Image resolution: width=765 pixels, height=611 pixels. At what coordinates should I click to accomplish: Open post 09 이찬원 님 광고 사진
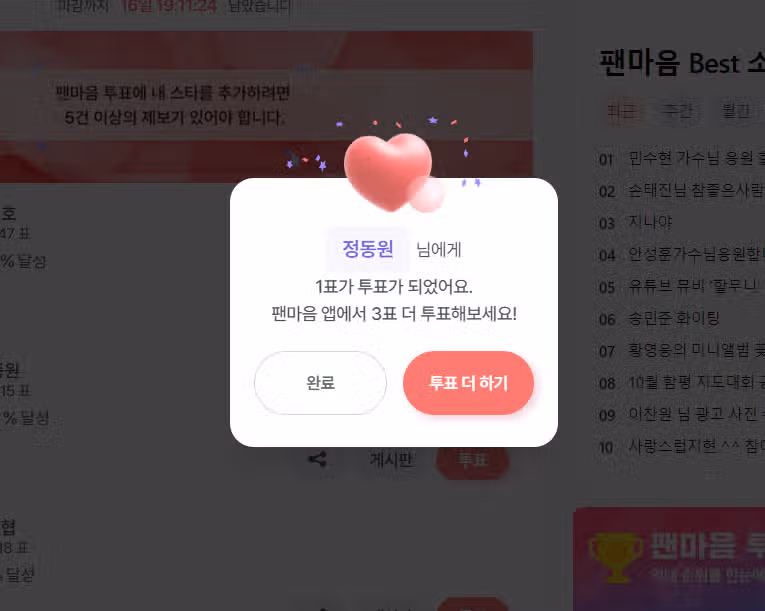point(682,415)
